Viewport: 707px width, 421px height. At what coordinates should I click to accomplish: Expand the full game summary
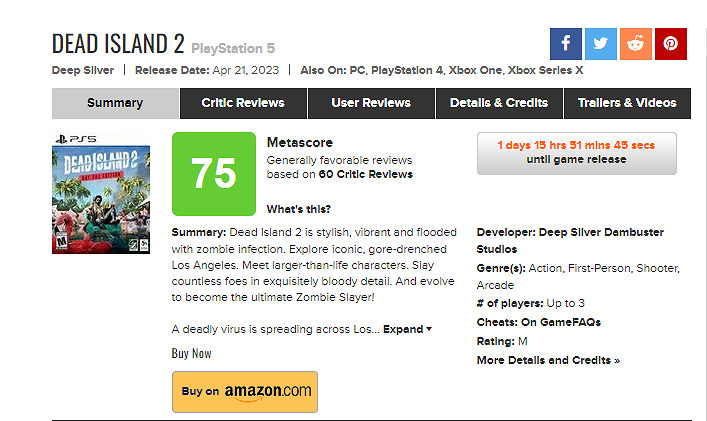click(408, 329)
